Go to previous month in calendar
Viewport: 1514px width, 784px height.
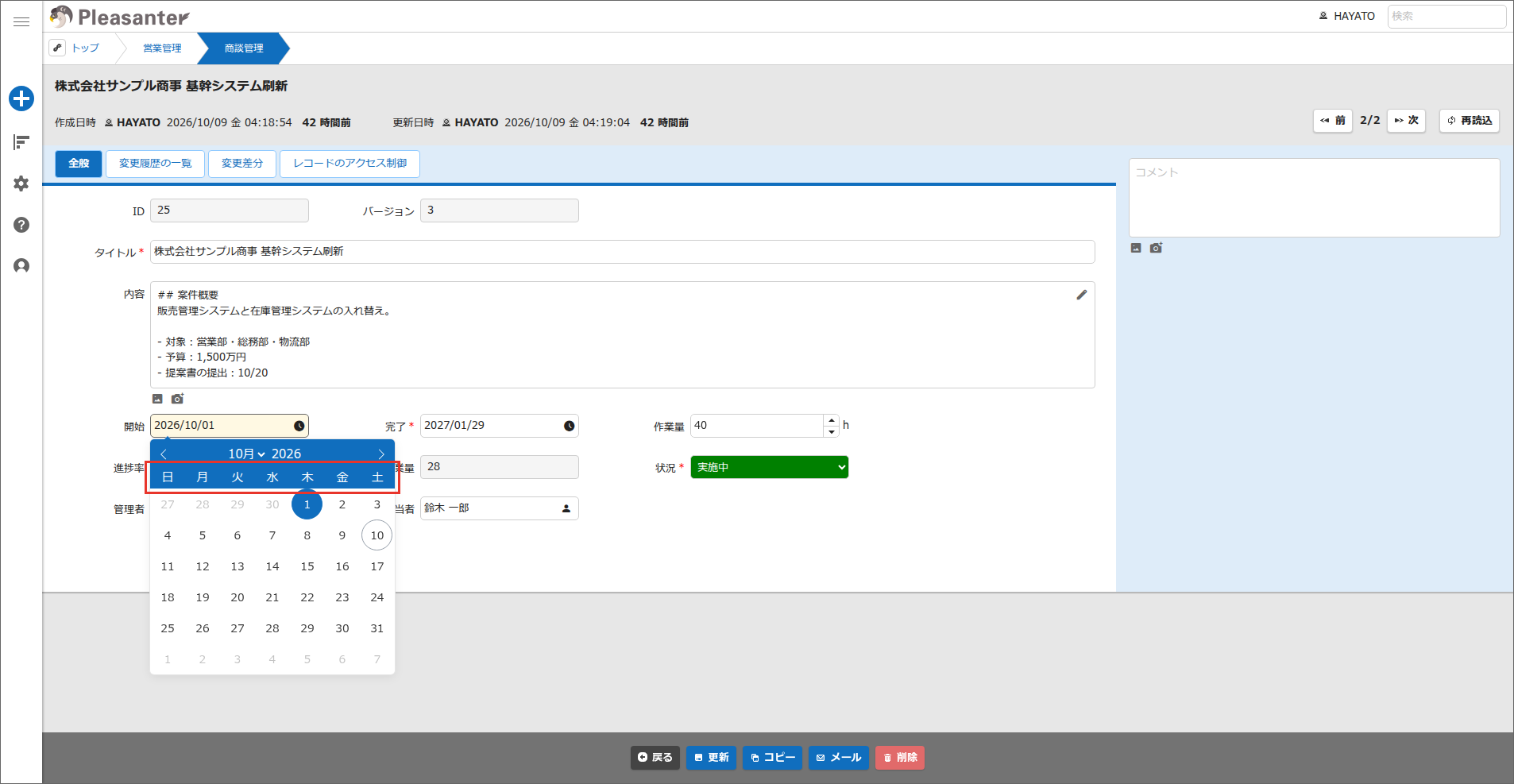click(164, 454)
